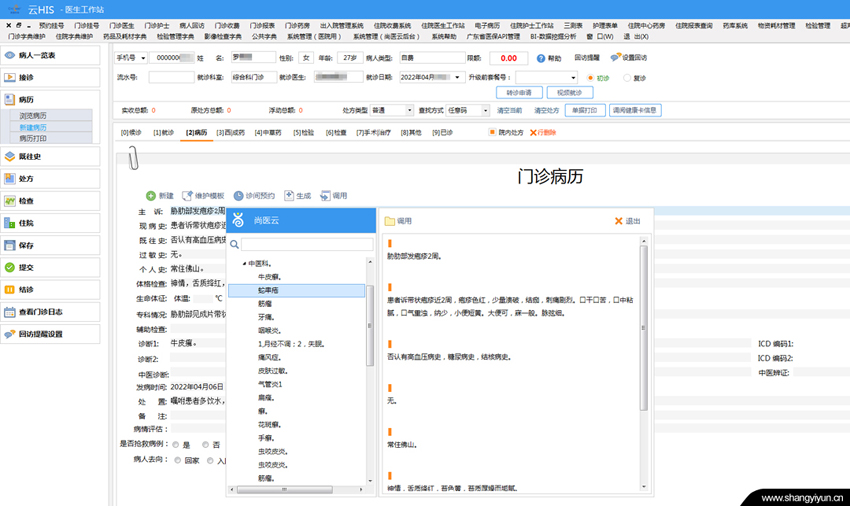850x506 pixels.
Task: Open the 查找方式 任意码 dropdown
Action: [485, 111]
